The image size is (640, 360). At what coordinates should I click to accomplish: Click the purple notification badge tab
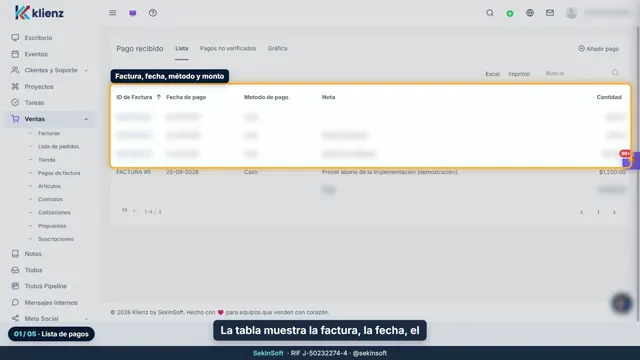(x=631, y=160)
